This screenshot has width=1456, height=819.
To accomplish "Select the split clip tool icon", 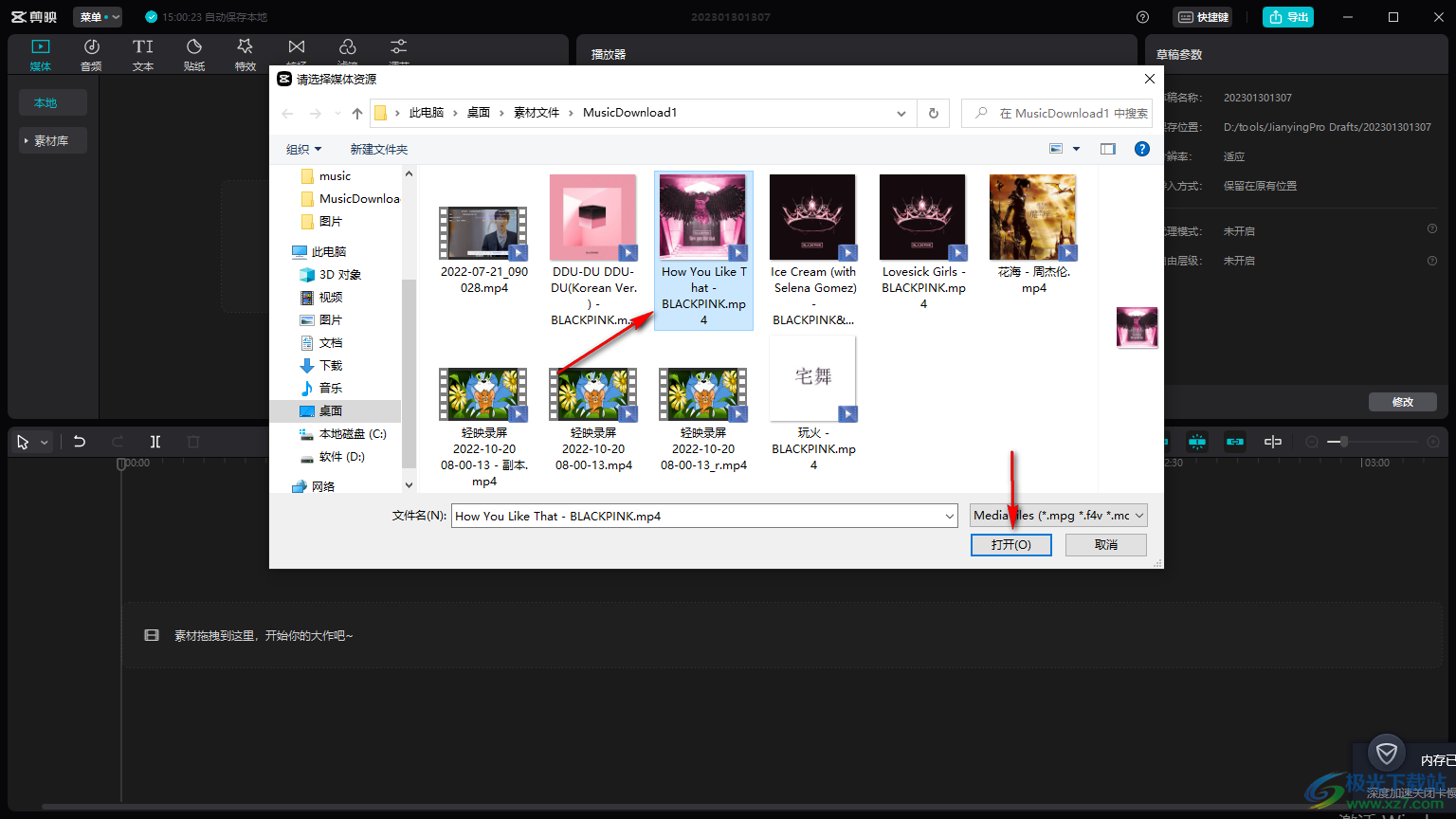I will [155, 442].
